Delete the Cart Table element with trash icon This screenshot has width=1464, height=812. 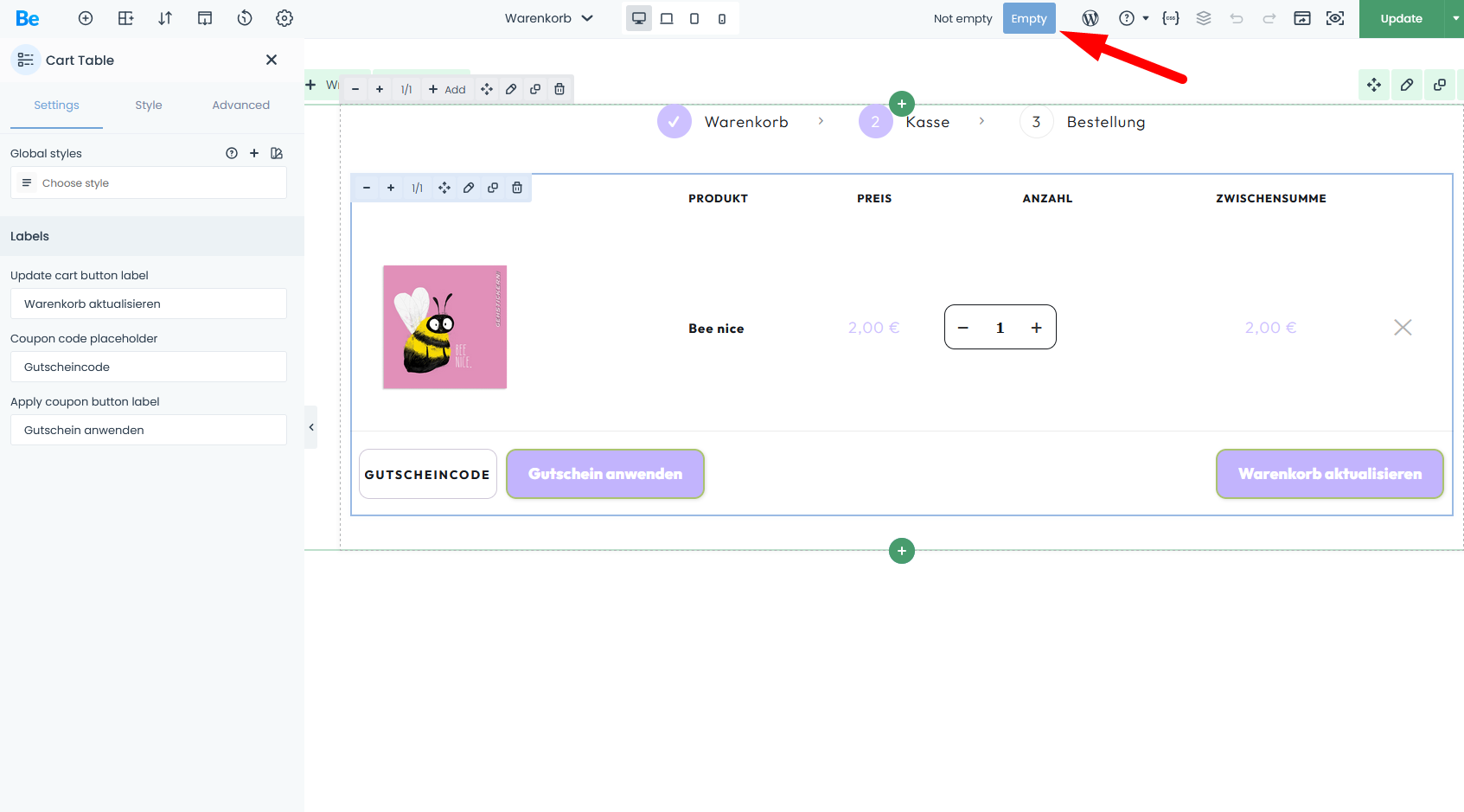517,188
